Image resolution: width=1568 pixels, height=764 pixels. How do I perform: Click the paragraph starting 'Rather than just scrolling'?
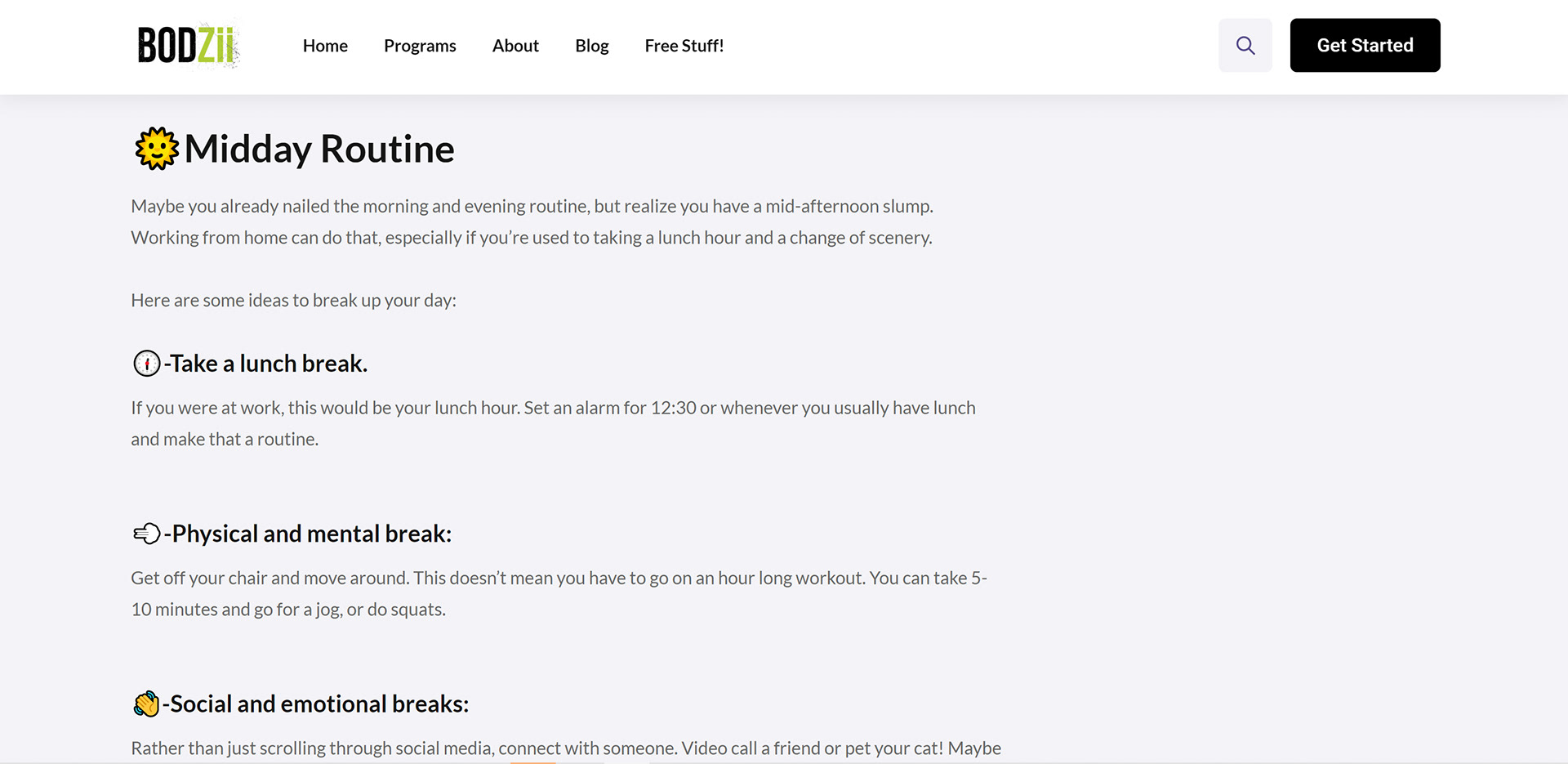point(566,748)
